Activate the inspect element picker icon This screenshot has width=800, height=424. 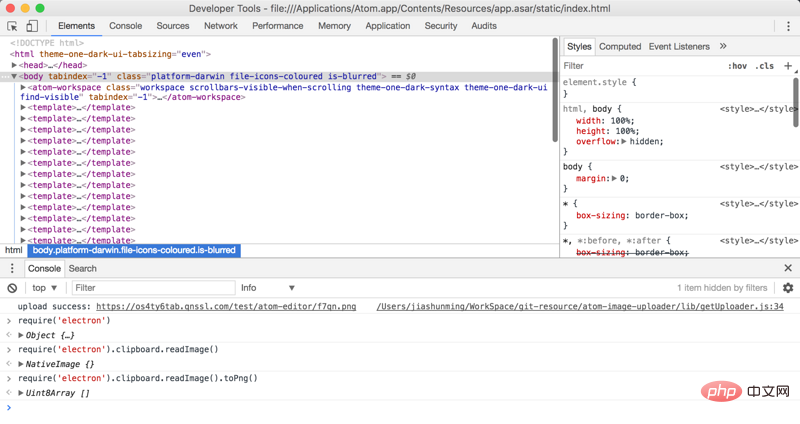(x=12, y=26)
